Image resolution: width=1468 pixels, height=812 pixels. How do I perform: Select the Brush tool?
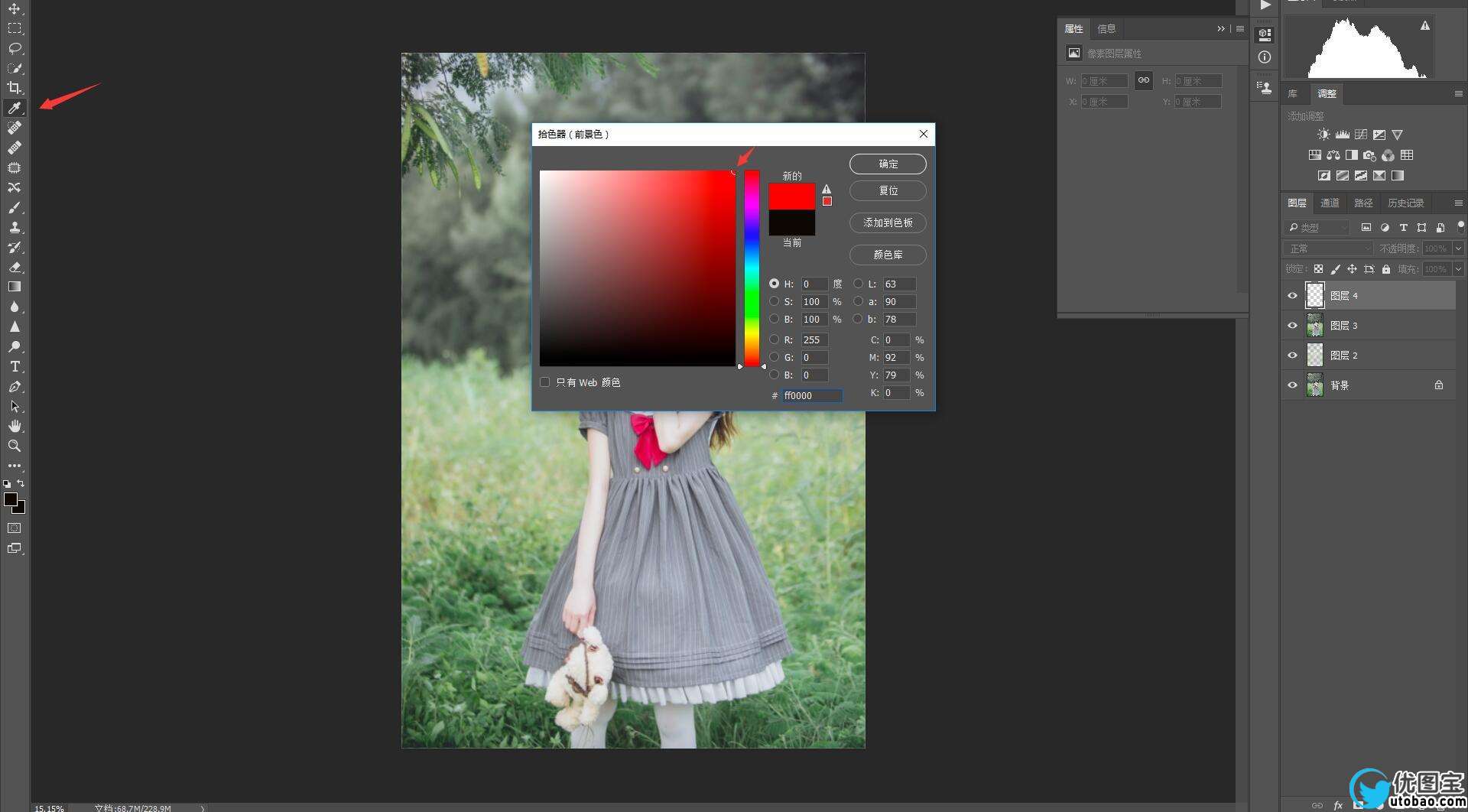click(x=15, y=207)
